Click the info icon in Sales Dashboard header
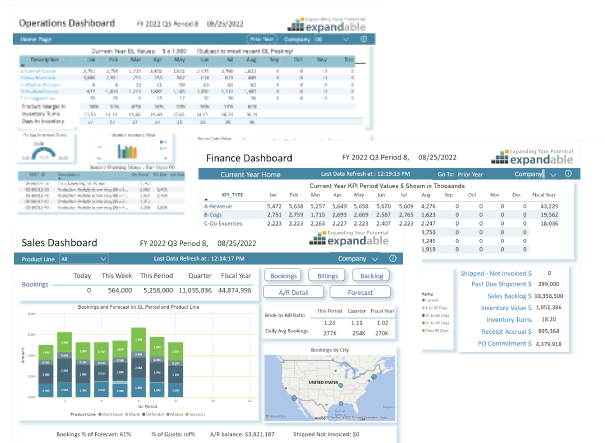This screenshot has width=605, height=443. point(389,257)
